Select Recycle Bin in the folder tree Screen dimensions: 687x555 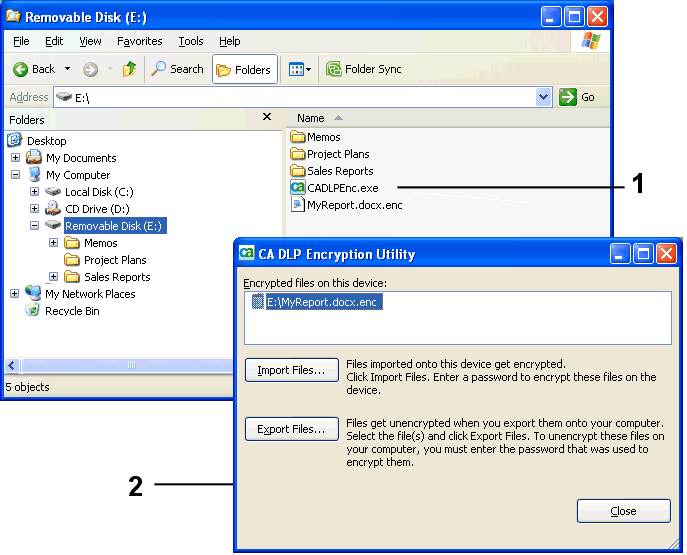(63, 311)
